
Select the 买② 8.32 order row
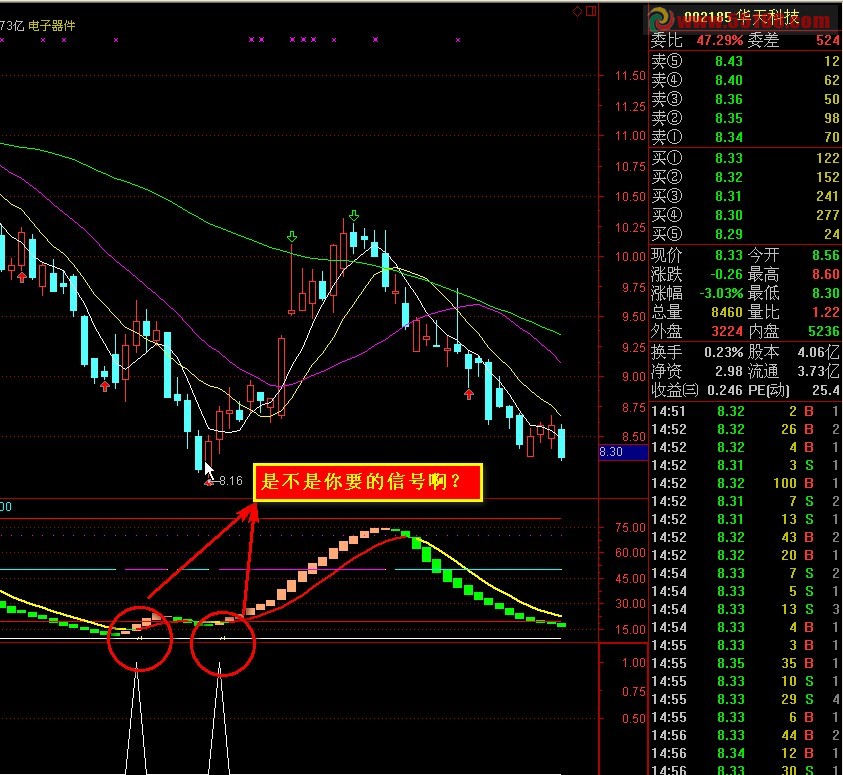pyautogui.click(x=745, y=177)
